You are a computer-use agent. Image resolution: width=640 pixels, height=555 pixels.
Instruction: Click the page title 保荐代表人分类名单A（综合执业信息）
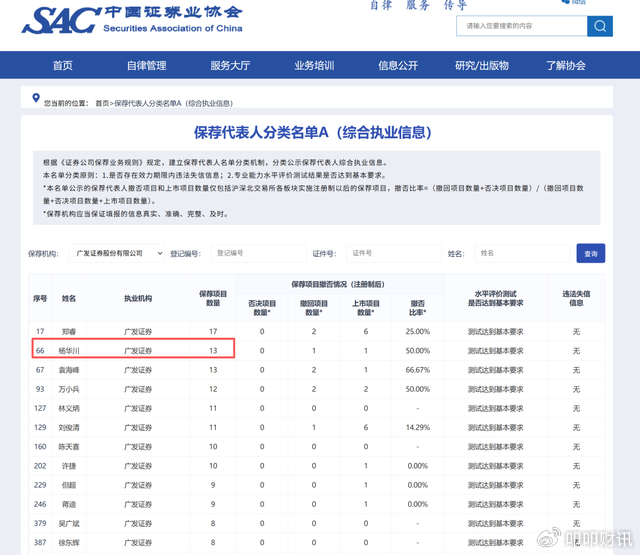(x=312, y=132)
